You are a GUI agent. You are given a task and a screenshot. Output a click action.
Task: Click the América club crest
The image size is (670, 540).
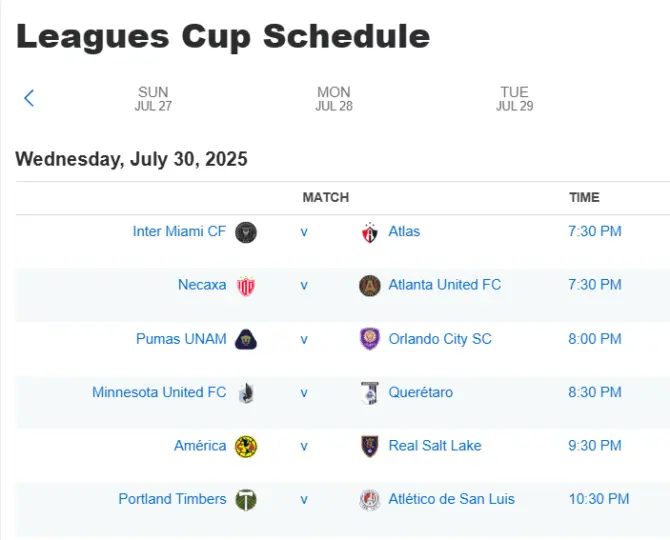pyautogui.click(x=246, y=446)
